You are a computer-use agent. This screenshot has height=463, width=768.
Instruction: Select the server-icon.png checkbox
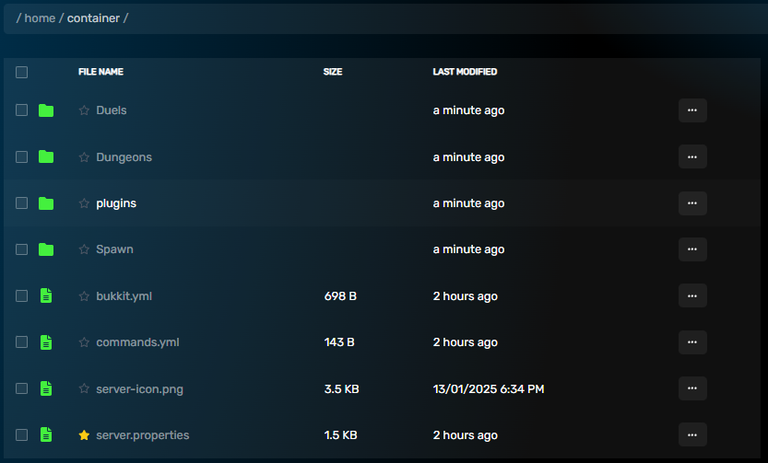coord(22,389)
